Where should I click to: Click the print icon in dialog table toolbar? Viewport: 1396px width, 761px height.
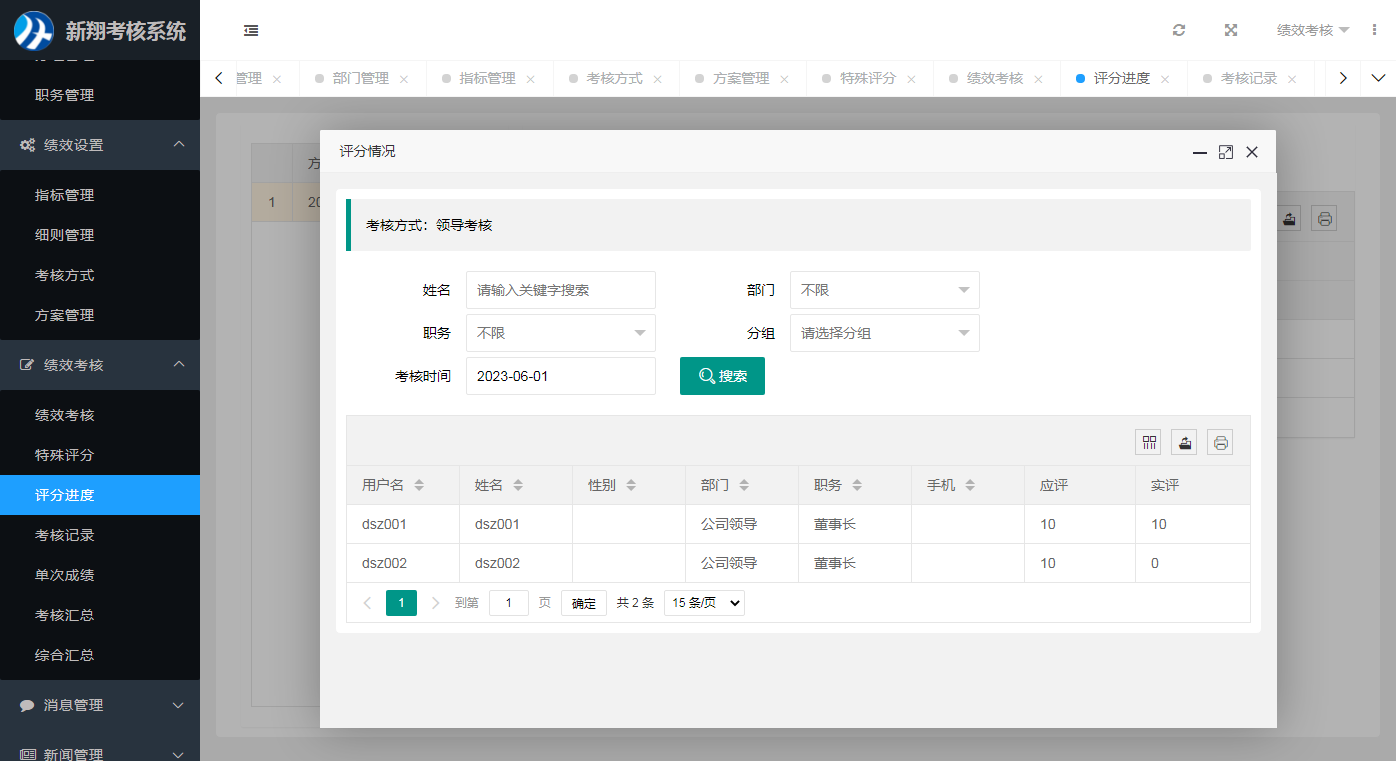coord(1220,442)
